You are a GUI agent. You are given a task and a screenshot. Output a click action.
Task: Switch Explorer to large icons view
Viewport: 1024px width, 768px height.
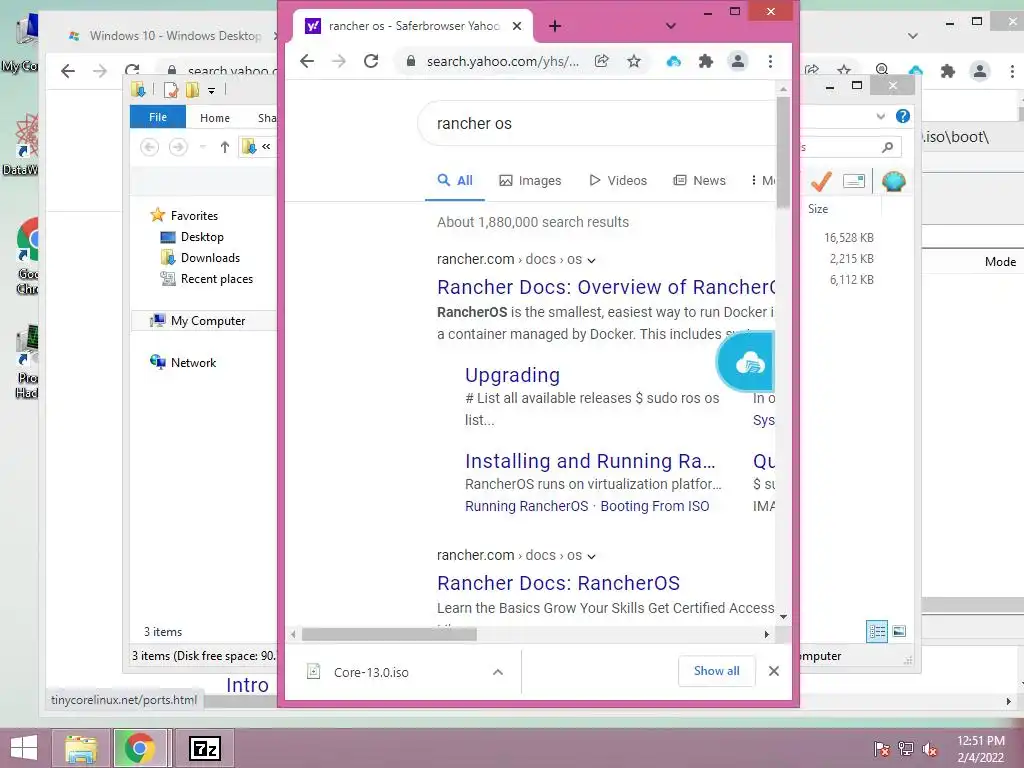[x=899, y=631]
